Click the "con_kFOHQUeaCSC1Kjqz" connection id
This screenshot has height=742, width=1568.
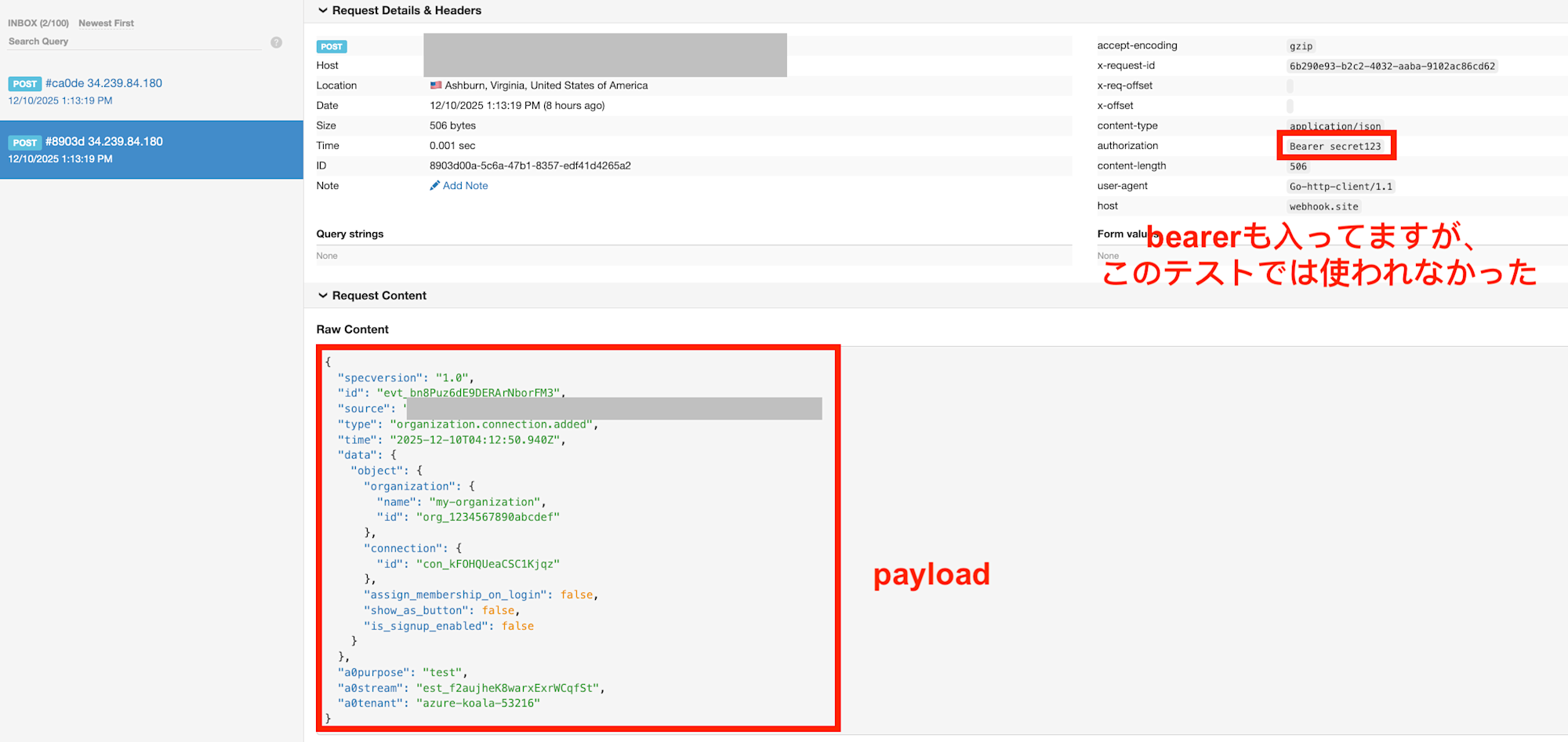(488, 564)
